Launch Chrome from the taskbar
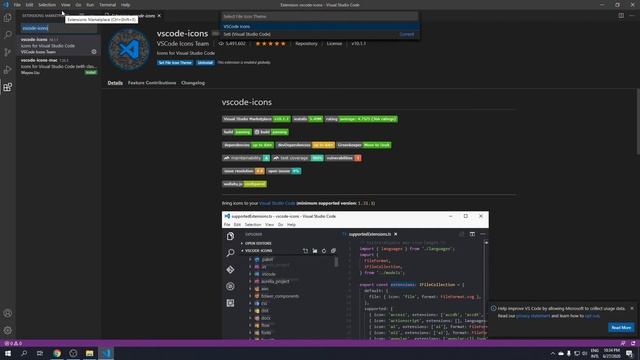Image resolution: width=640 pixels, height=360 pixels. coord(57,353)
